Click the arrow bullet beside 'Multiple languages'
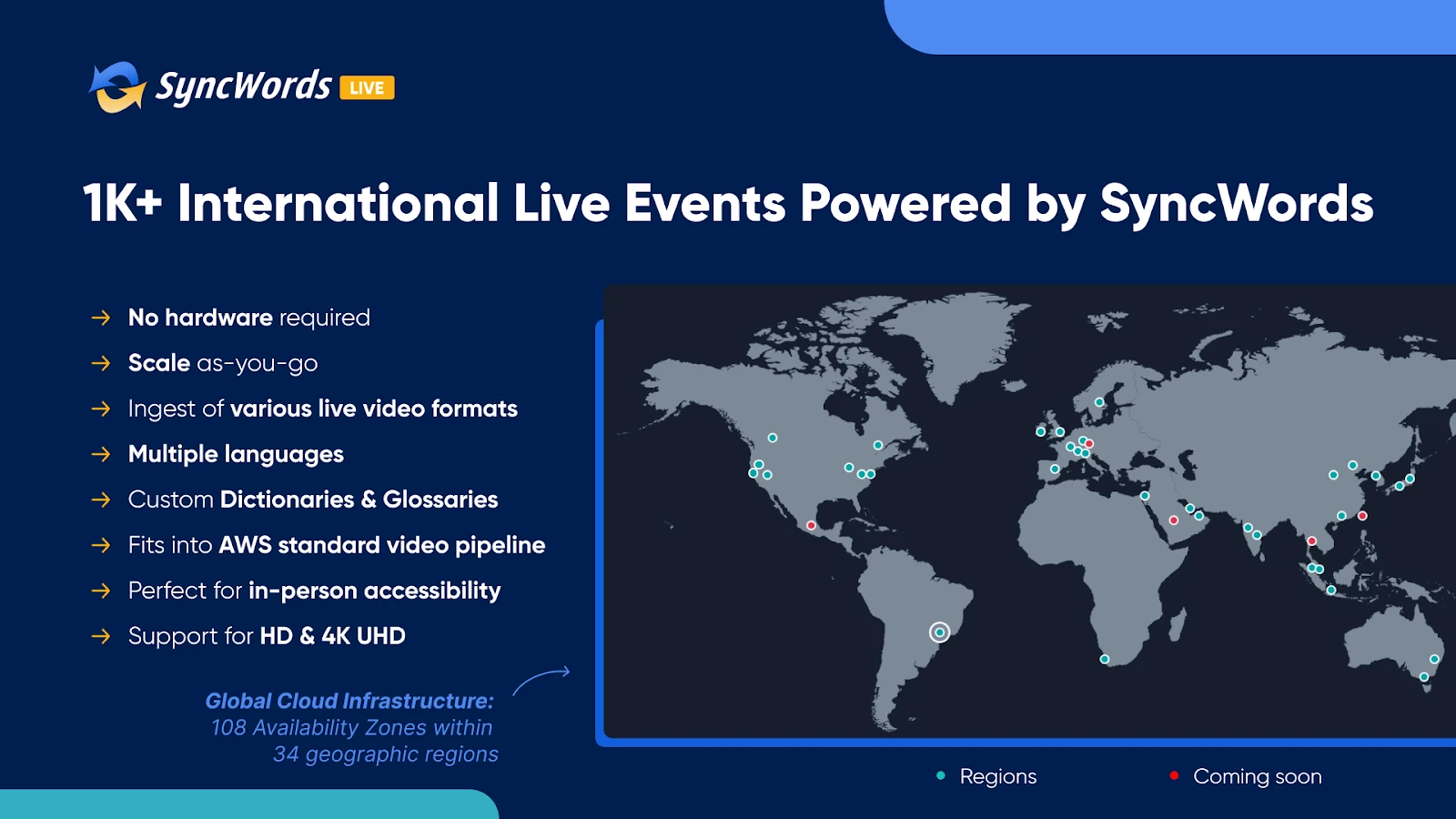Image resolution: width=1456 pixels, height=819 pixels. [101, 454]
